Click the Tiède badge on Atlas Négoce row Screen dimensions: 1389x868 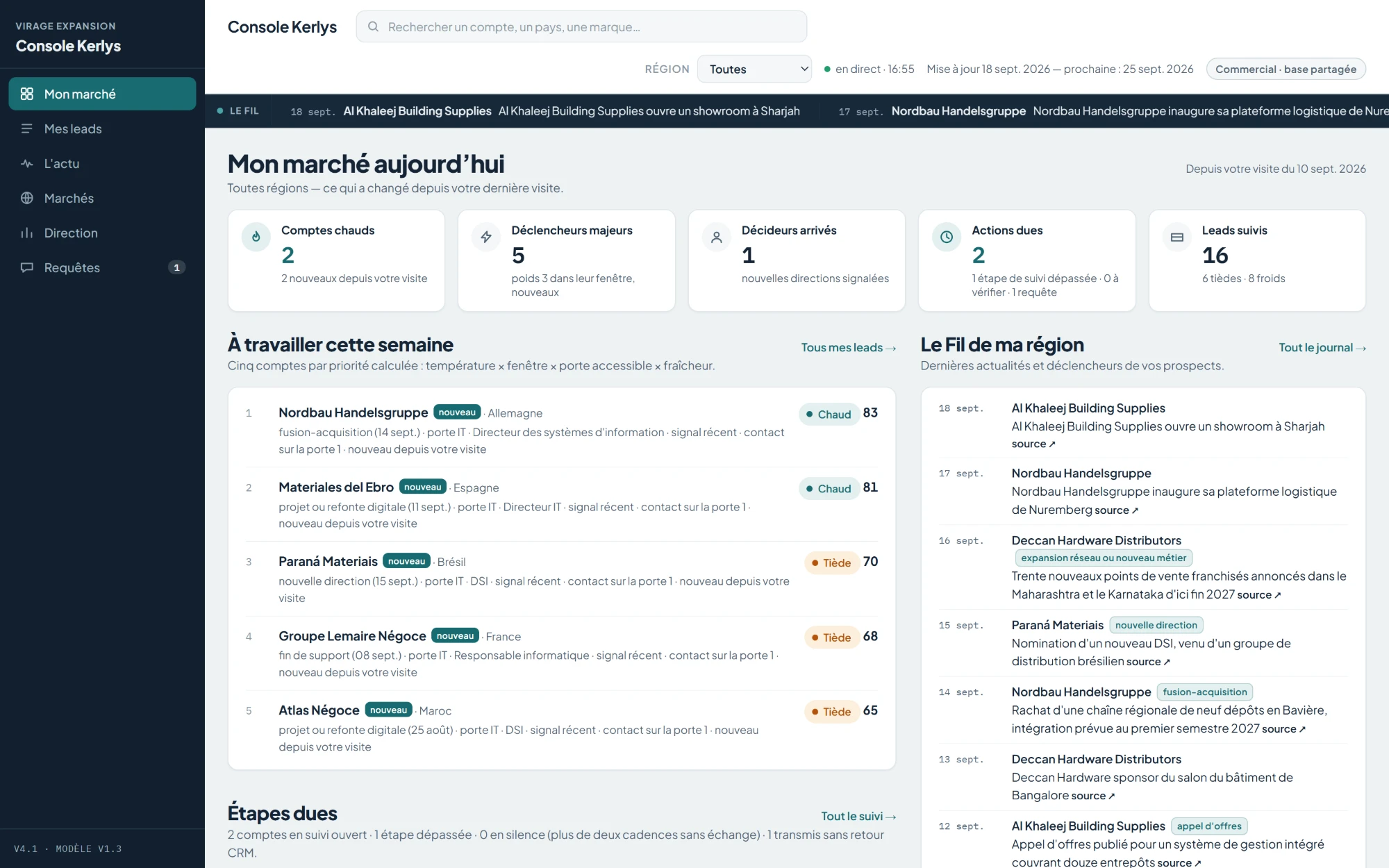click(831, 712)
